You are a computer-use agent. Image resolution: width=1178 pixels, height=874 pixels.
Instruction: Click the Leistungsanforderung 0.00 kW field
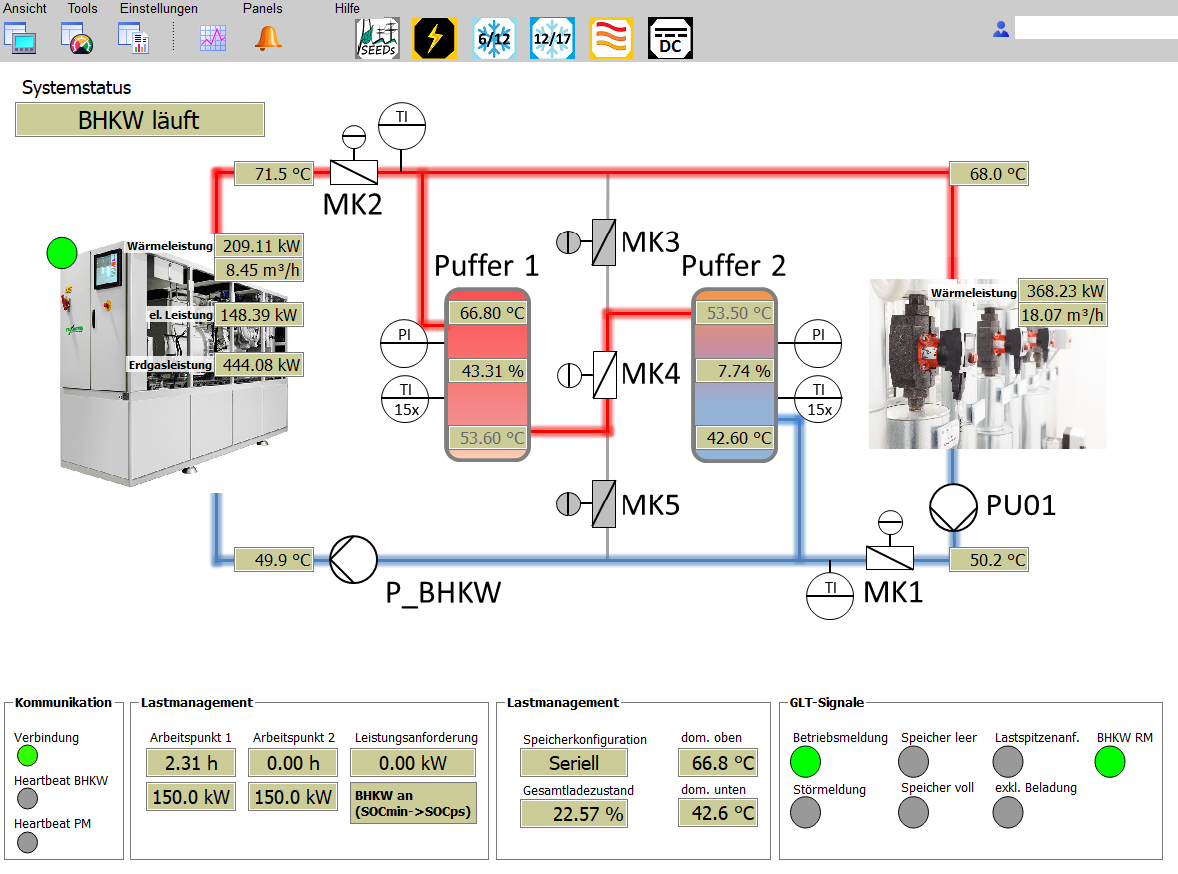point(413,763)
